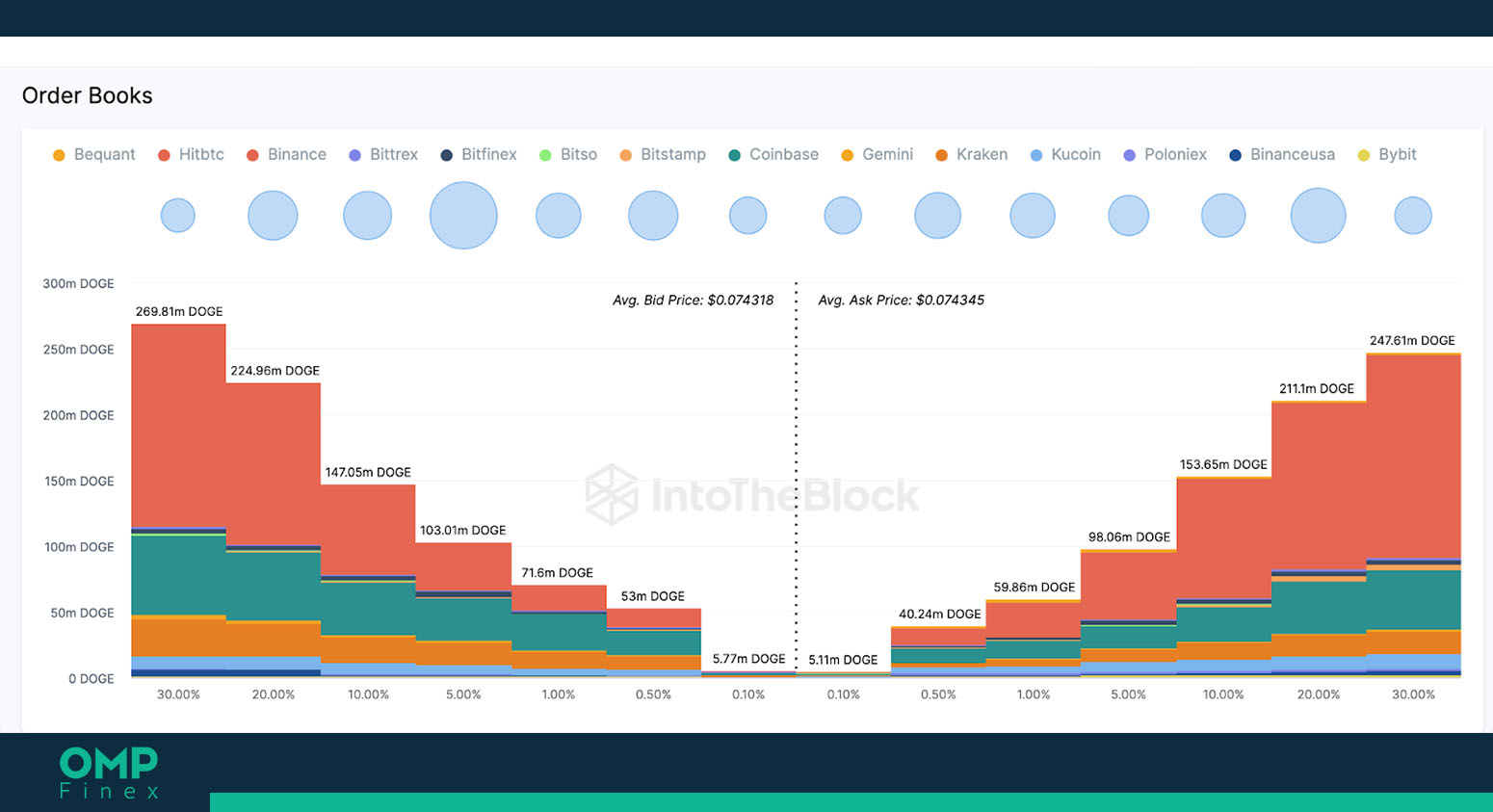Click the 250m DOGE axis label
Image resolution: width=1493 pixels, height=812 pixels.
tap(78, 349)
